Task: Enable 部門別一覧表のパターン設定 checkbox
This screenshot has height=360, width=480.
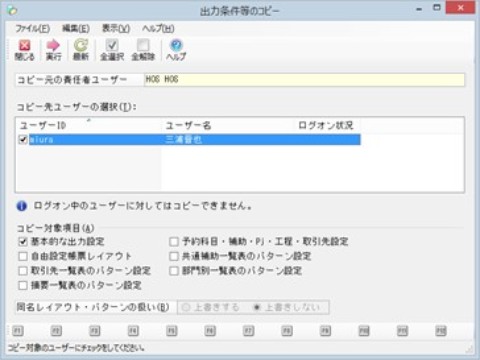Action: [174, 271]
